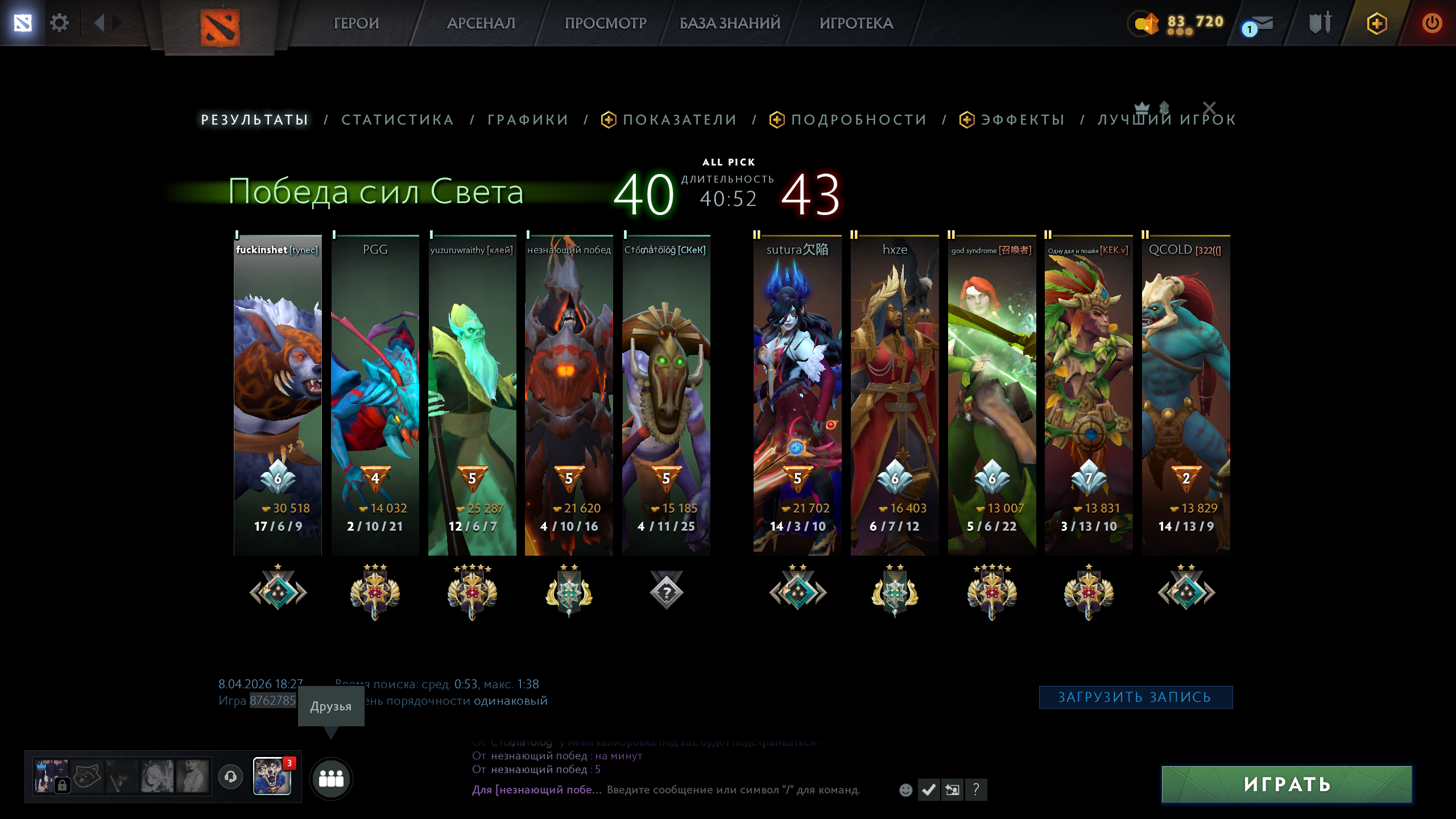Viewport: 1456px width, 819px height.
Task: Open the friends list group icon
Action: (331, 779)
